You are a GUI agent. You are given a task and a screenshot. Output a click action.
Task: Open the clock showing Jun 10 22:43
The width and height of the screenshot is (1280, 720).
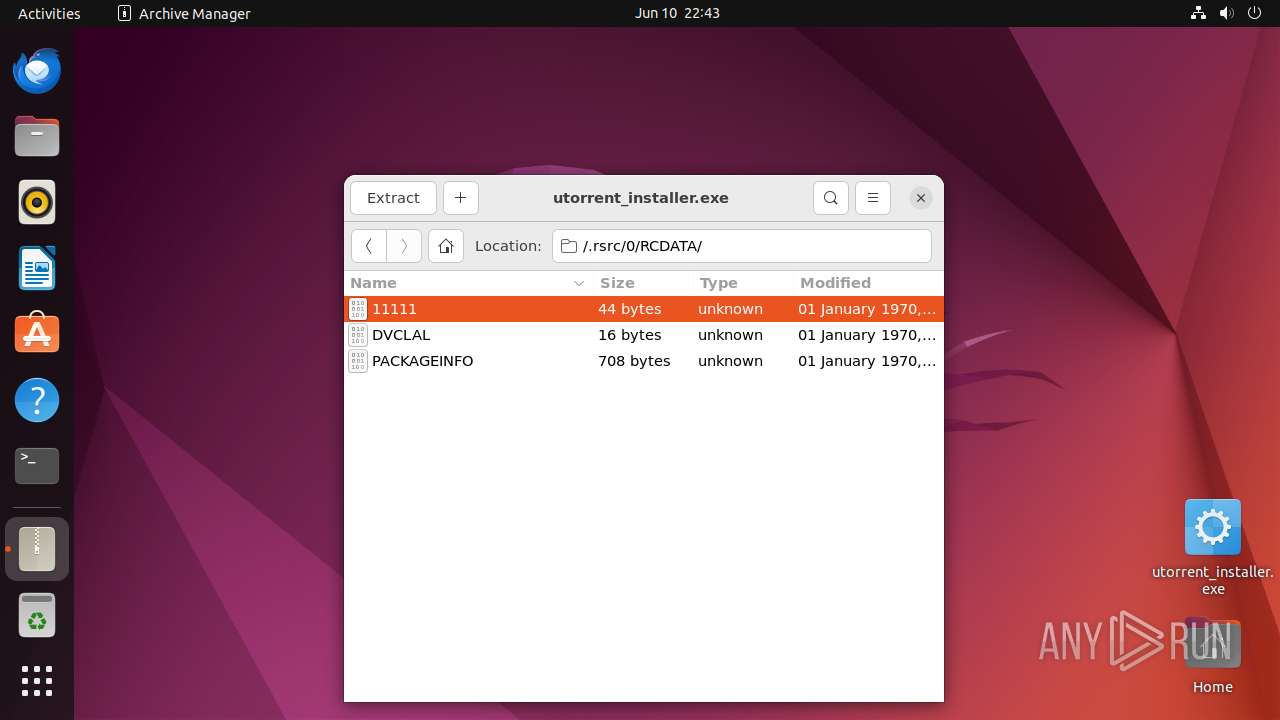(677, 13)
